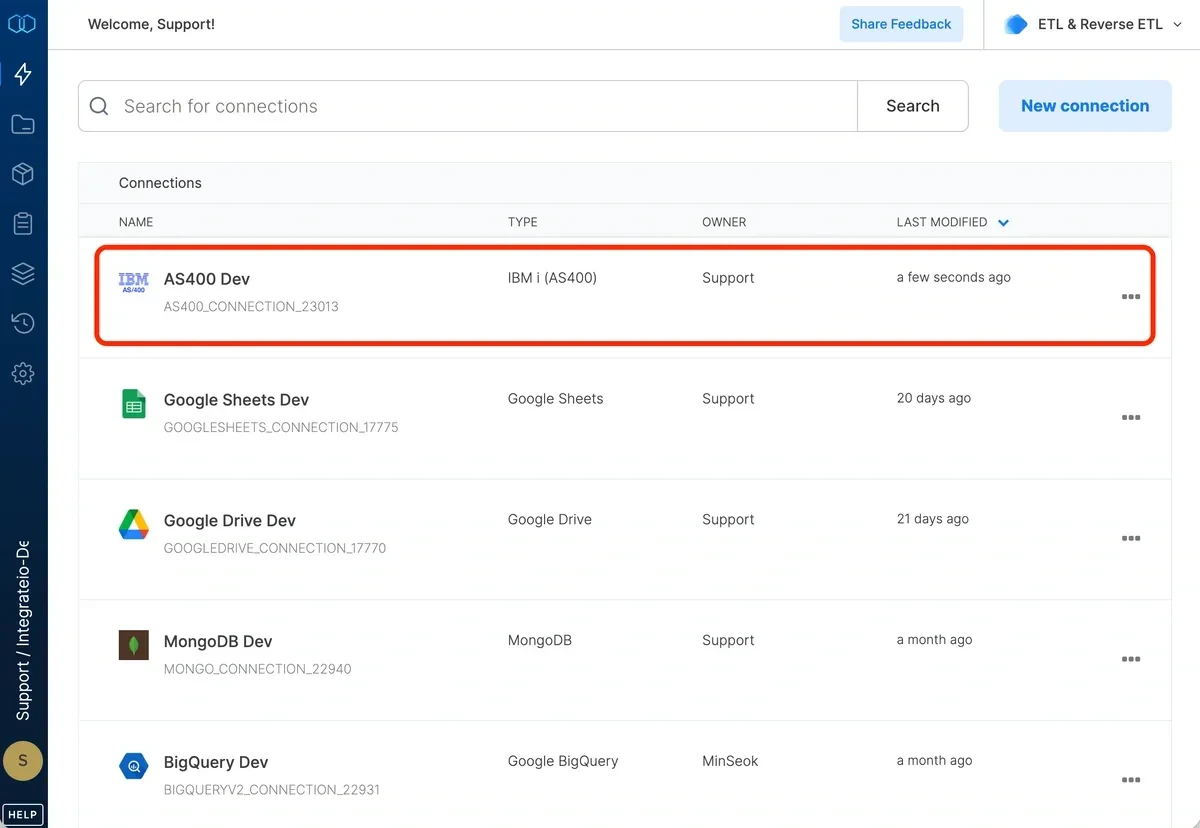Open the Clusters layers sidebar icon
The width and height of the screenshot is (1200, 828).
23,273
